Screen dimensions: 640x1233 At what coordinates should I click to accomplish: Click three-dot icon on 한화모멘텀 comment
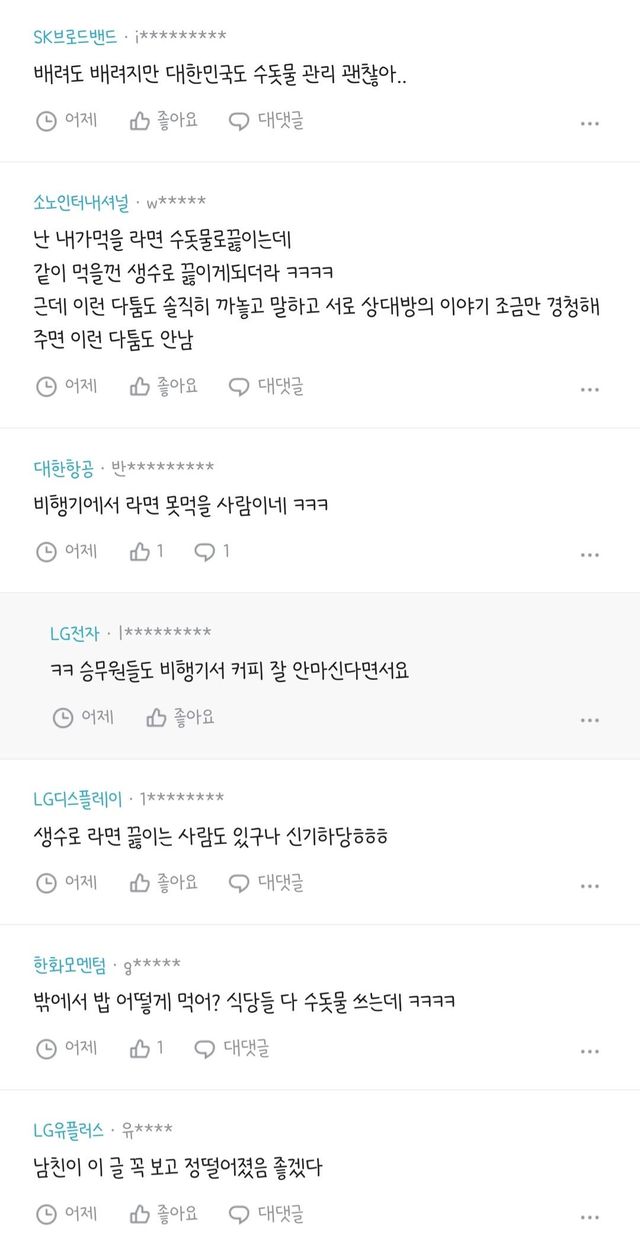click(x=590, y=1051)
